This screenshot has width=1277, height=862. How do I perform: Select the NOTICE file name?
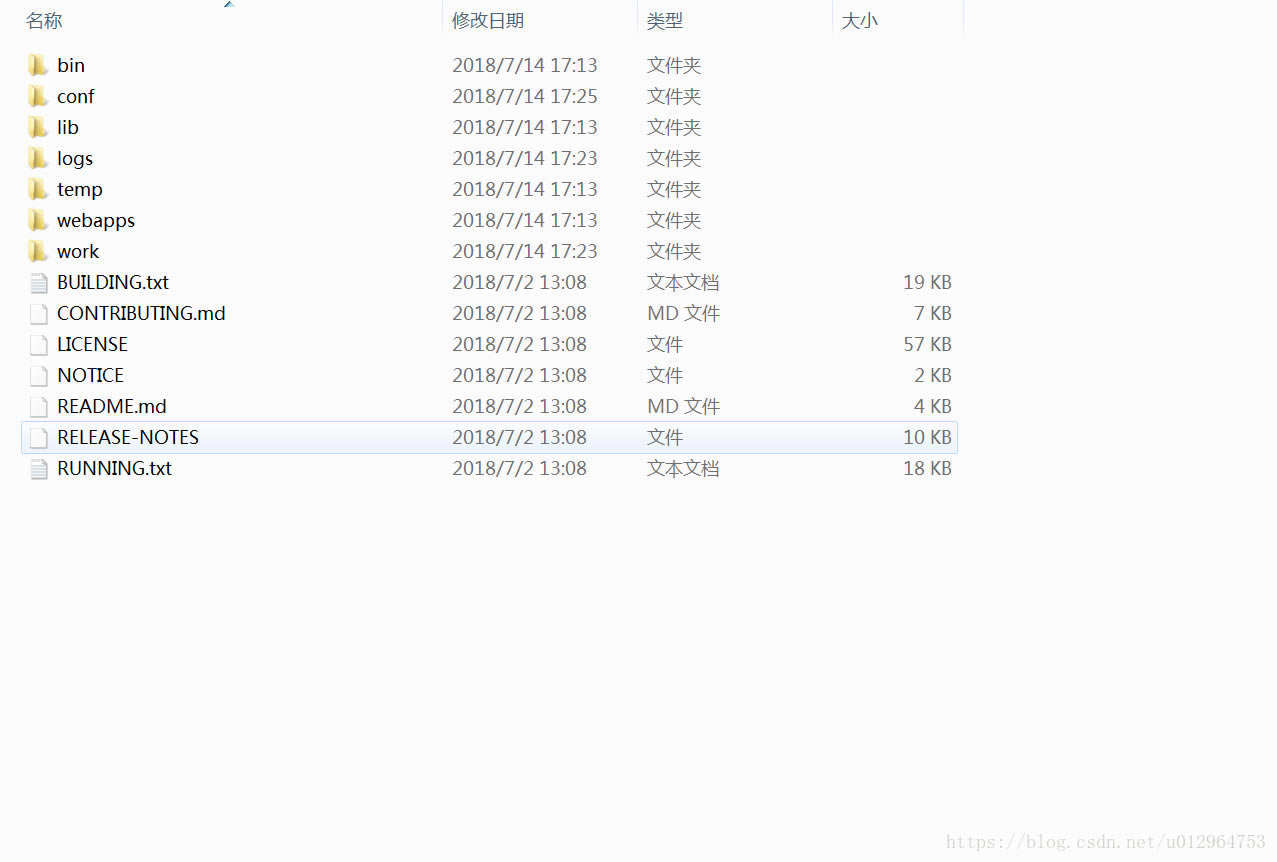tap(90, 375)
